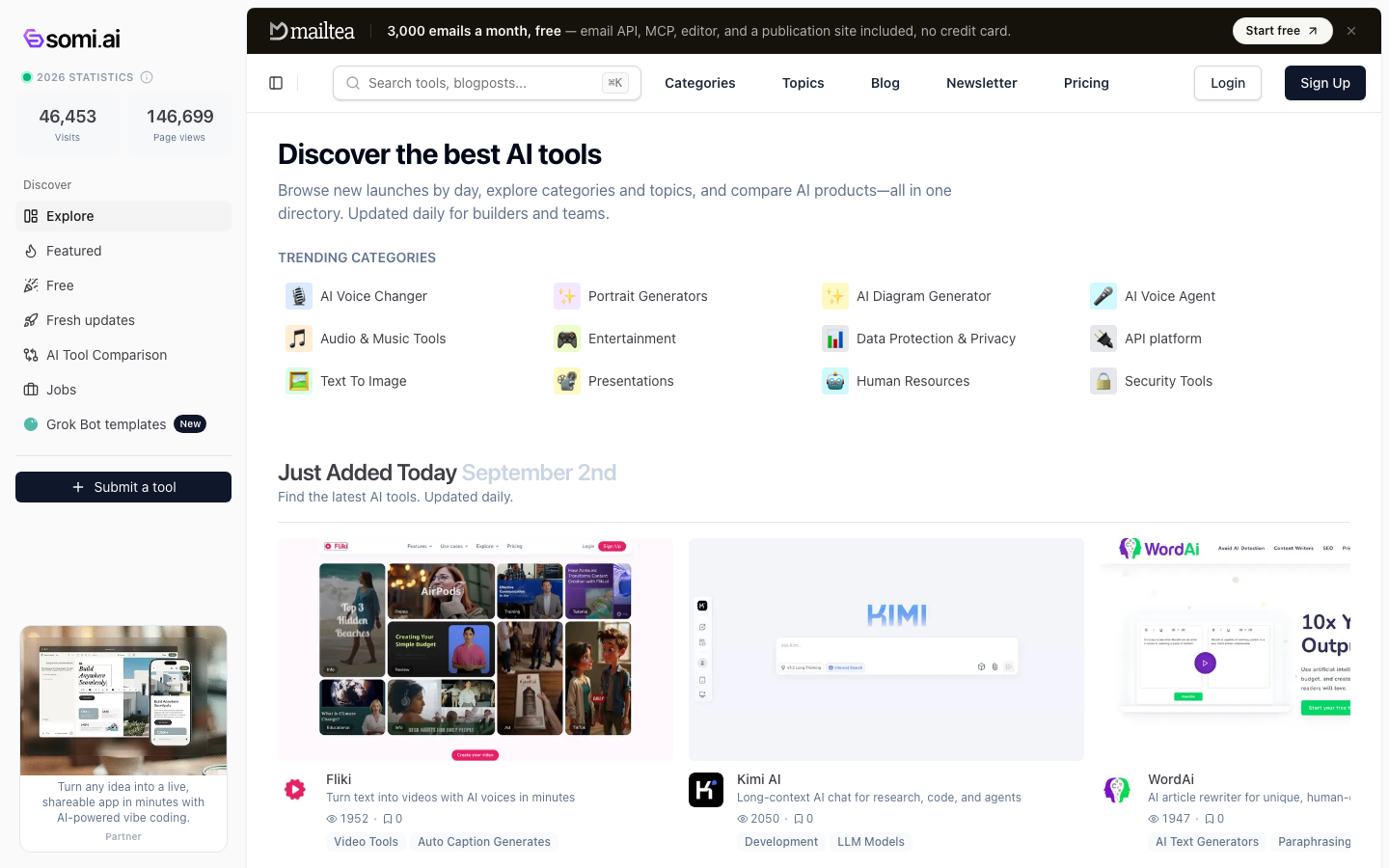Screen dimensions: 1389x868
Task: Click the 146,699 Page views stat
Action: pyautogui.click(x=179, y=123)
